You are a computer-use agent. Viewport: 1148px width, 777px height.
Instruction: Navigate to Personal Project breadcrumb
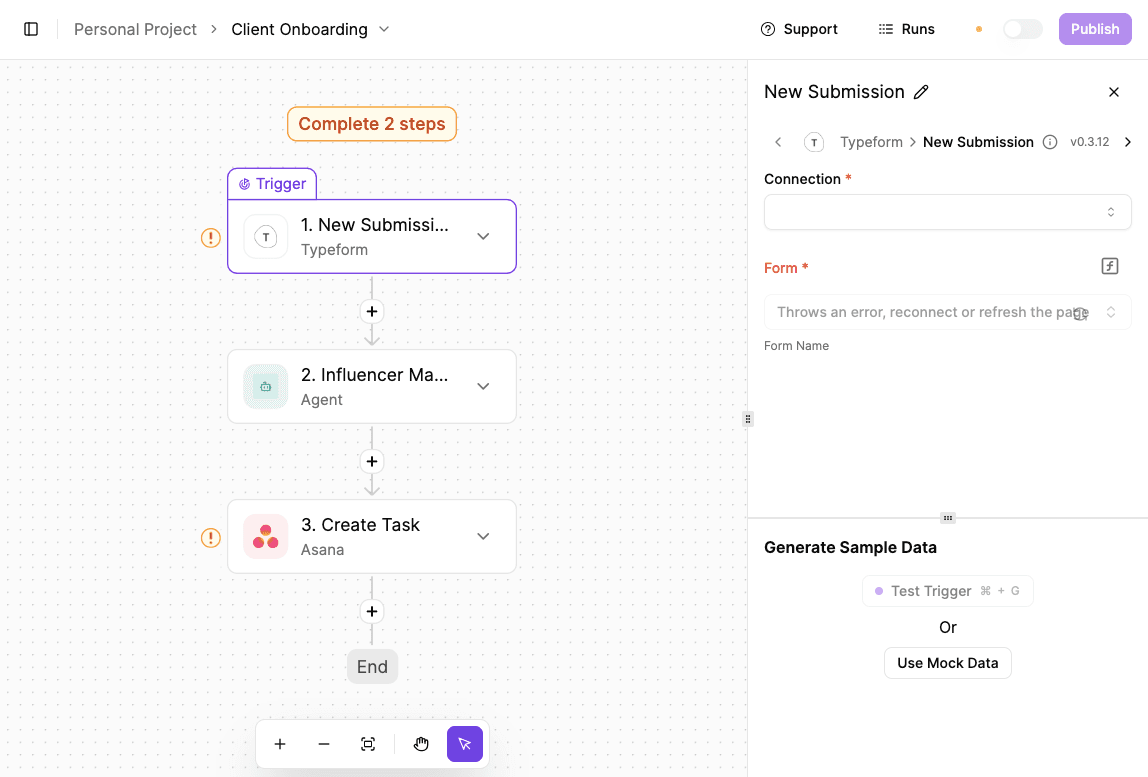135,29
